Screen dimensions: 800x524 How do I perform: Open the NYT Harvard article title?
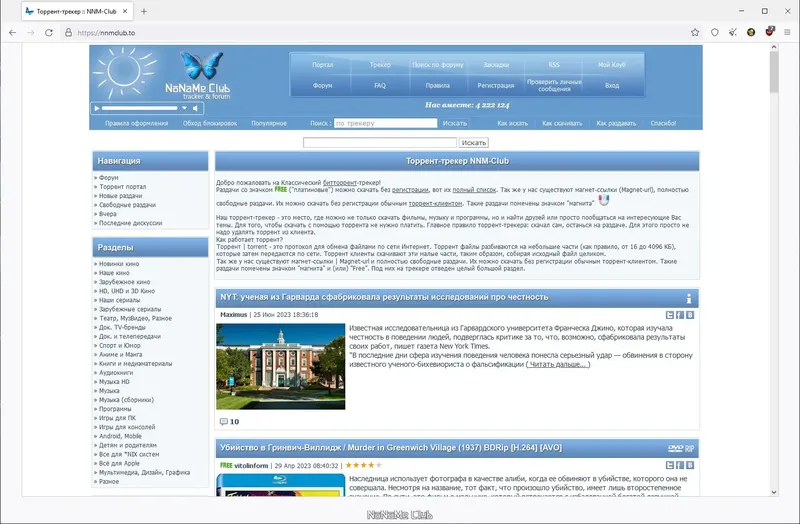pyautogui.click(x=384, y=297)
